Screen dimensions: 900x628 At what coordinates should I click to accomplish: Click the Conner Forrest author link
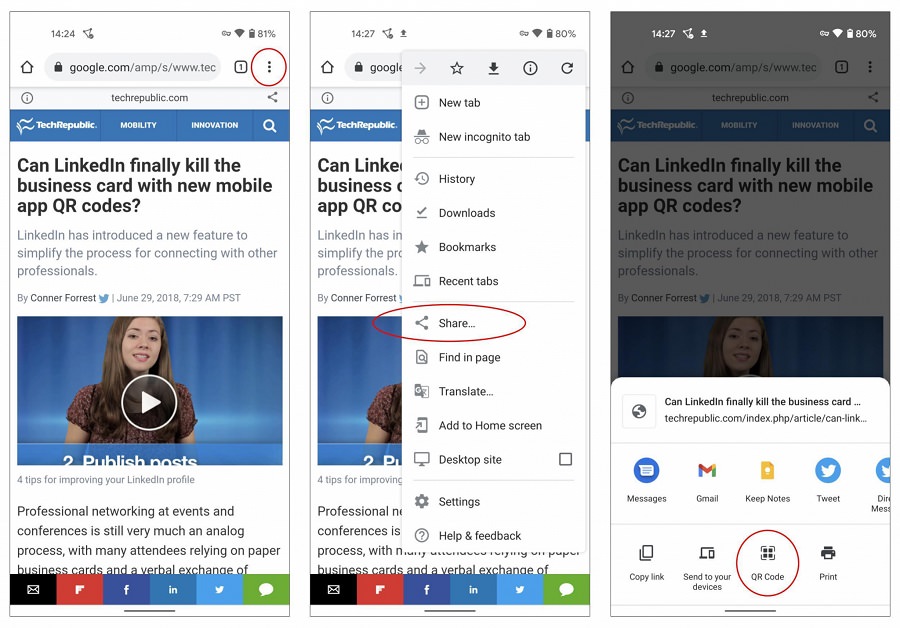coord(63,298)
